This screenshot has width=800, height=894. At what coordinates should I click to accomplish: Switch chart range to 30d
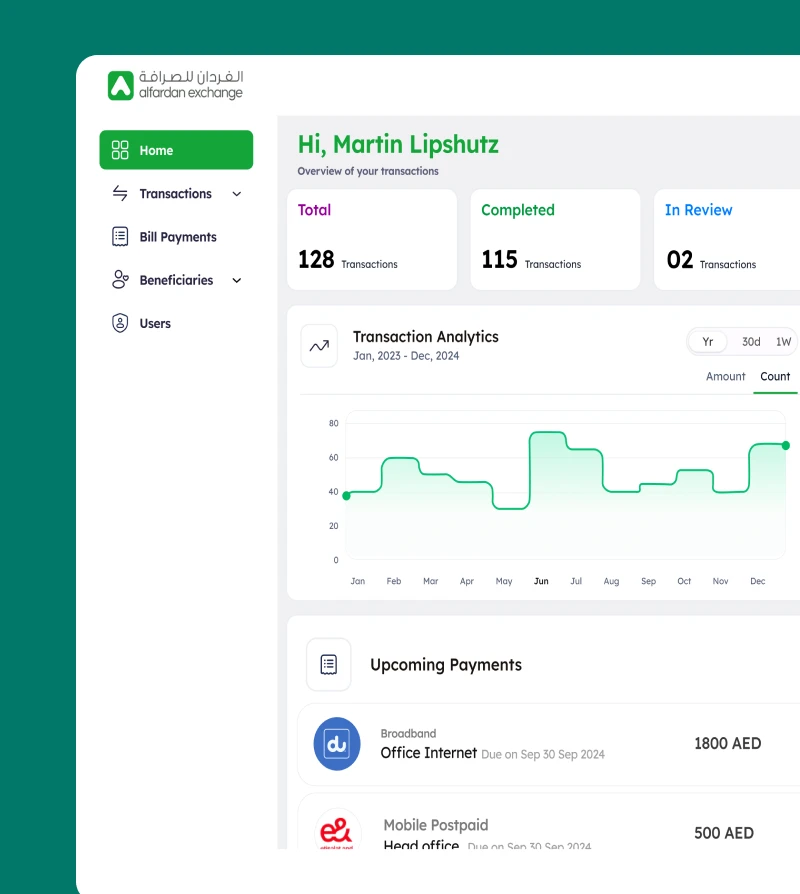point(751,342)
